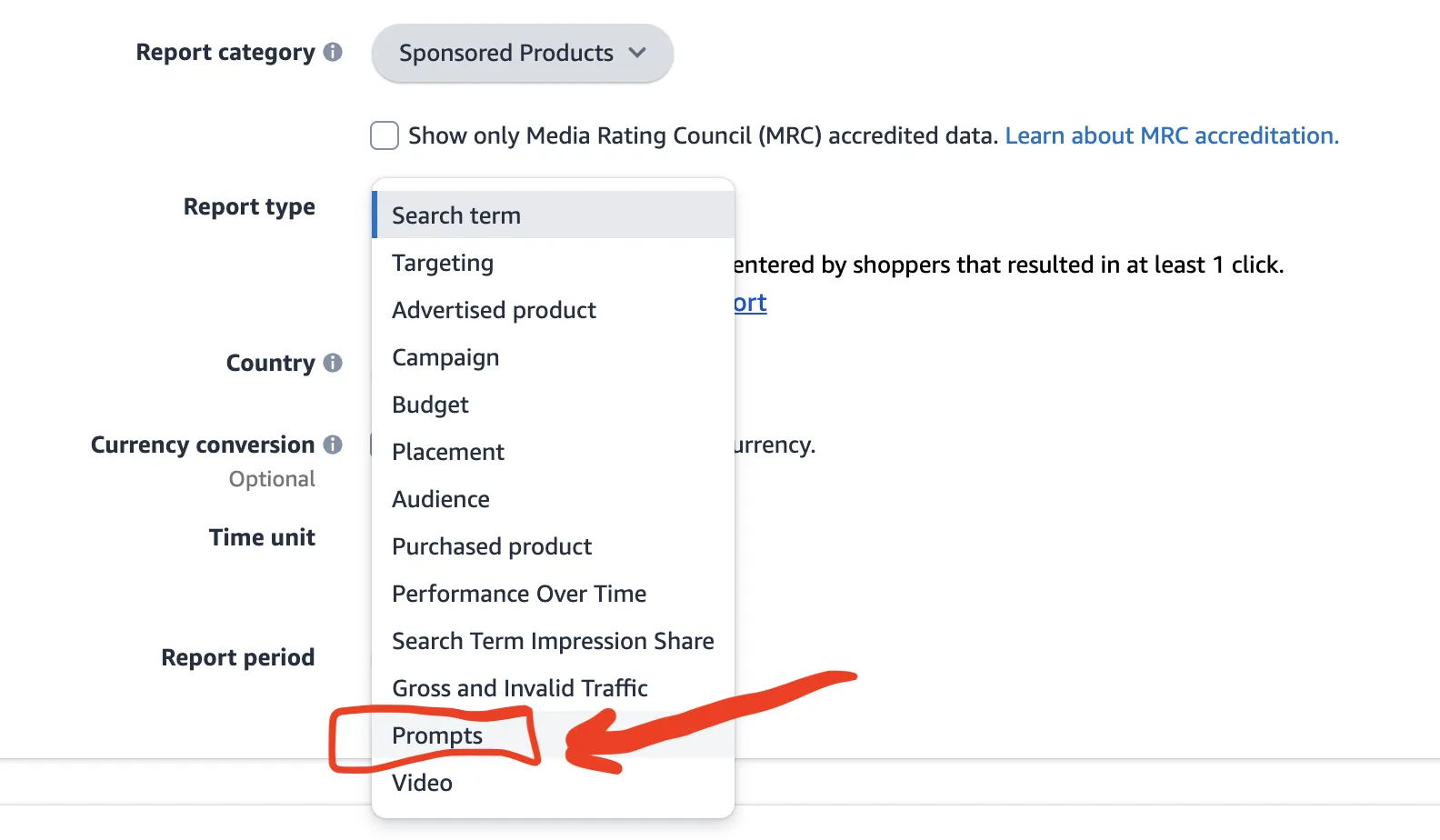Choose Advertised product report type
Image resolution: width=1440 pixels, height=840 pixels.
(494, 310)
